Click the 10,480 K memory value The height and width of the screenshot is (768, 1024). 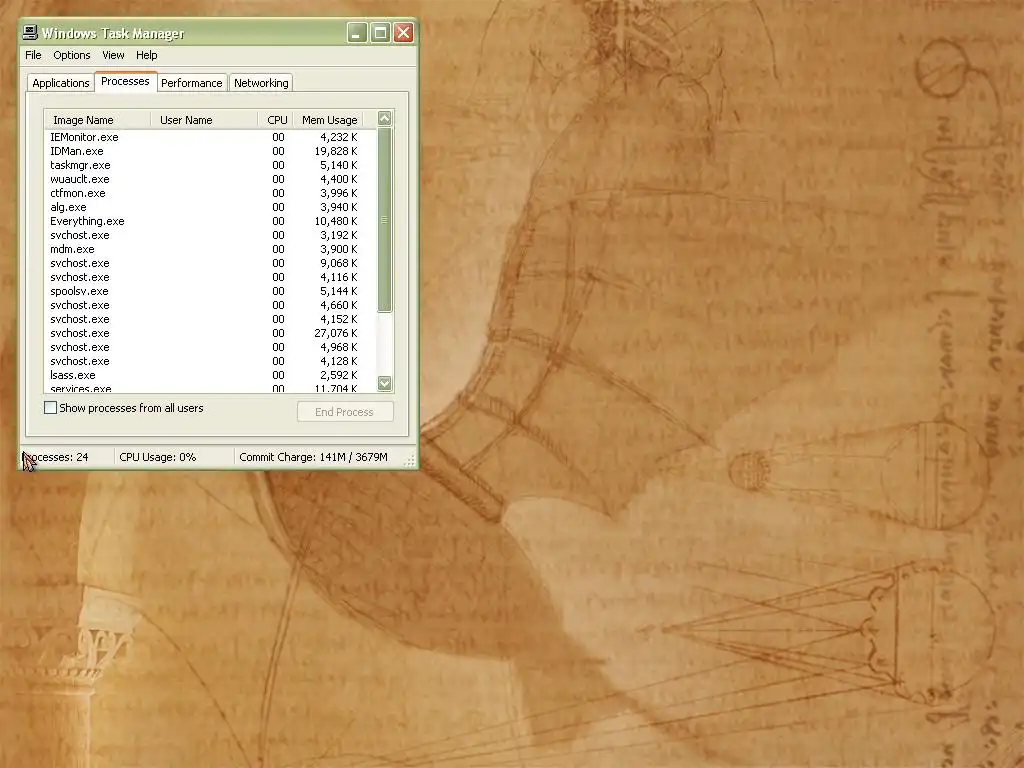coord(336,221)
